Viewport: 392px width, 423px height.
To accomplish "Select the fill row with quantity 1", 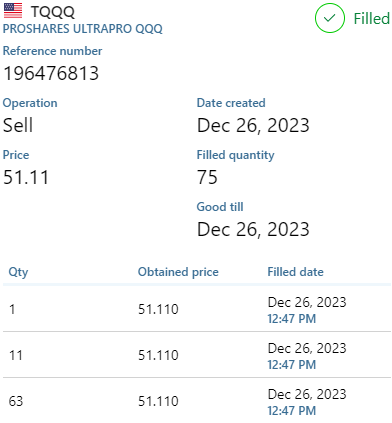I will pyautogui.click(x=197, y=309).
